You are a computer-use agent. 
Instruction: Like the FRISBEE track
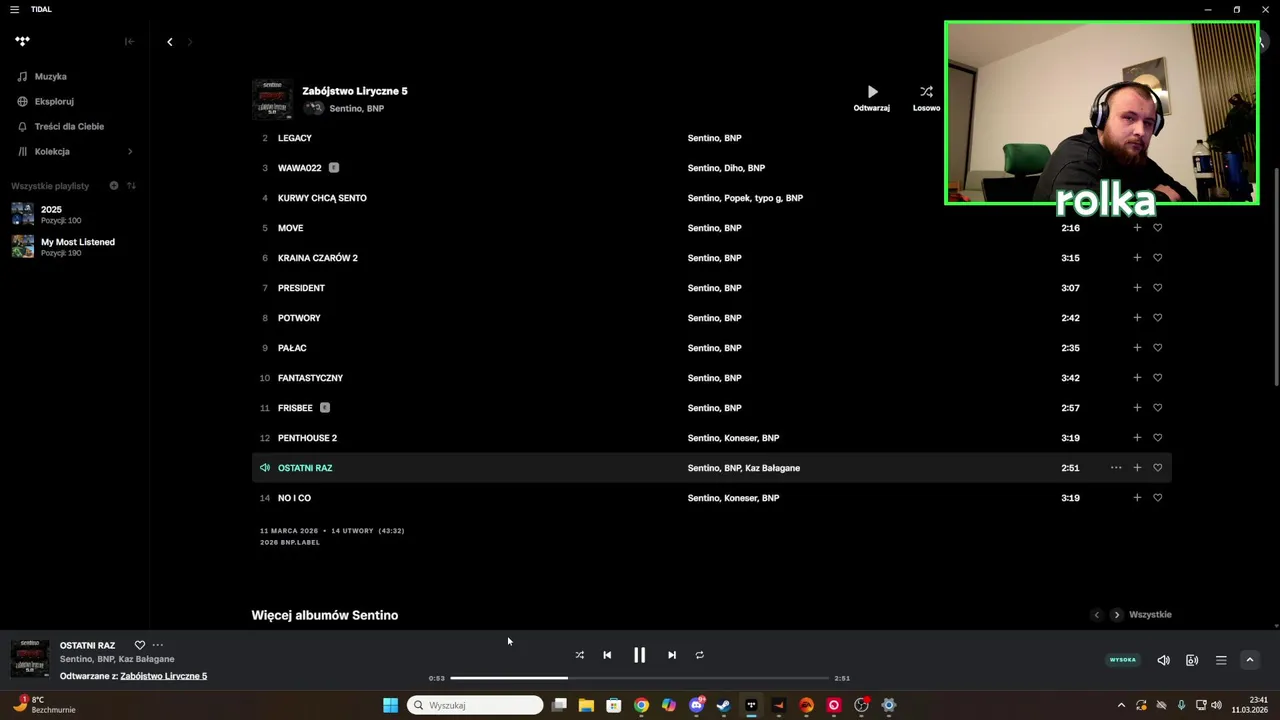[x=1158, y=408]
